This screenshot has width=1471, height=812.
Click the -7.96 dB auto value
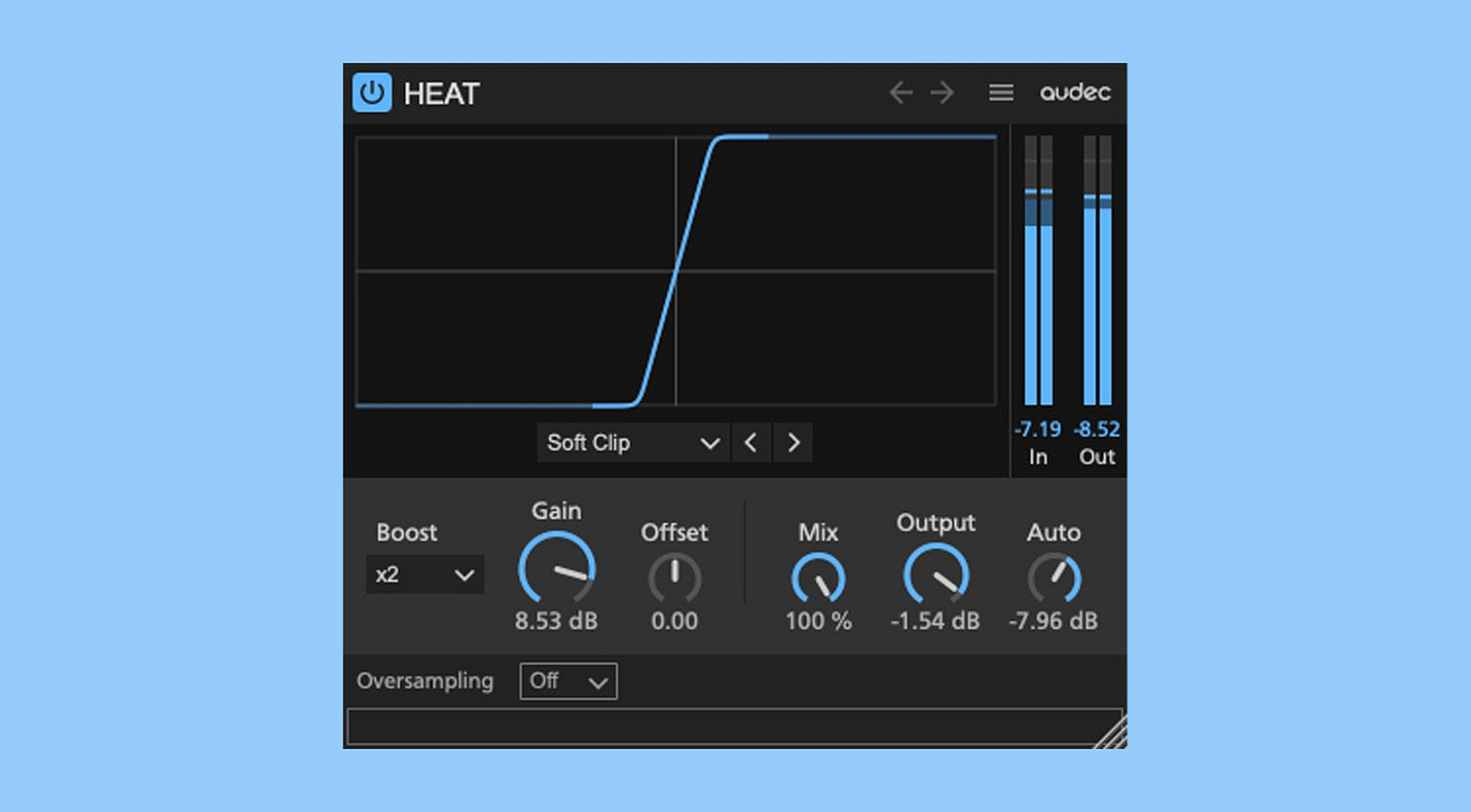tap(1053, 621)
